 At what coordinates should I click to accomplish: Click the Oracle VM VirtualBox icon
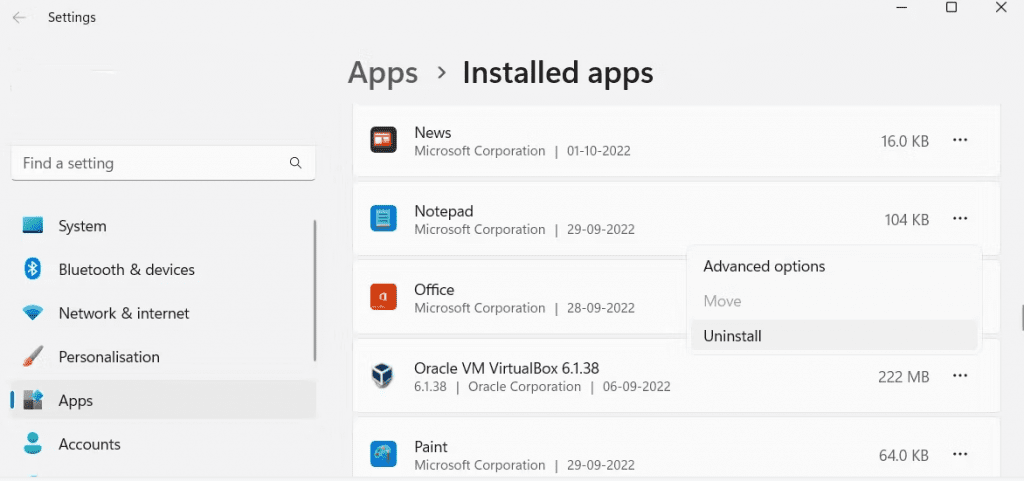(383, 376)
